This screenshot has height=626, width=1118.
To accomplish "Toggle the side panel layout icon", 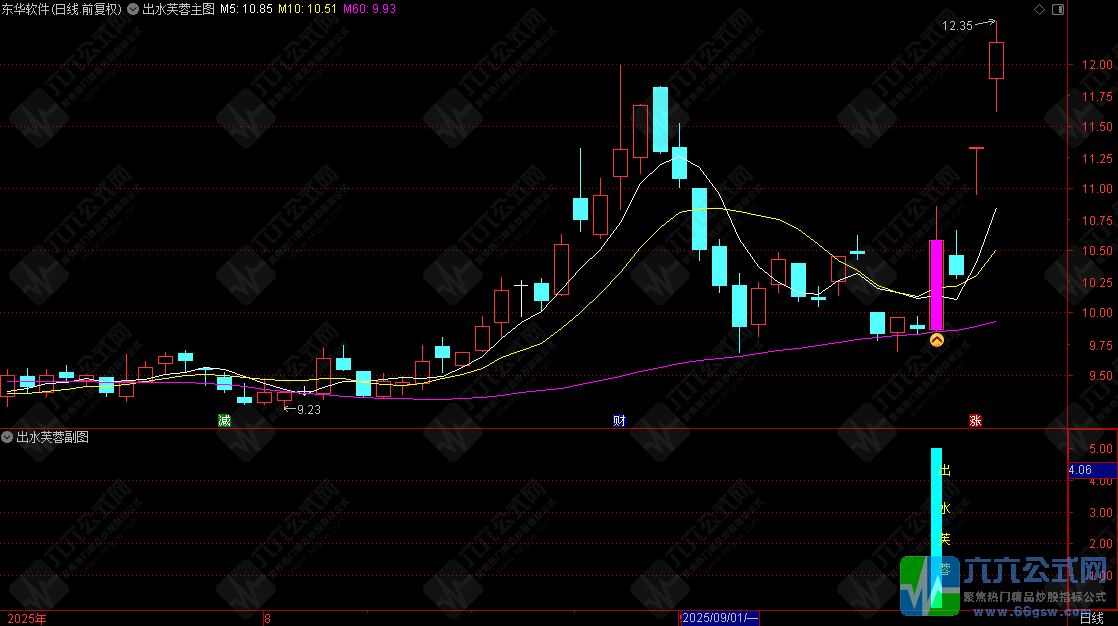I will [1058, 9].
